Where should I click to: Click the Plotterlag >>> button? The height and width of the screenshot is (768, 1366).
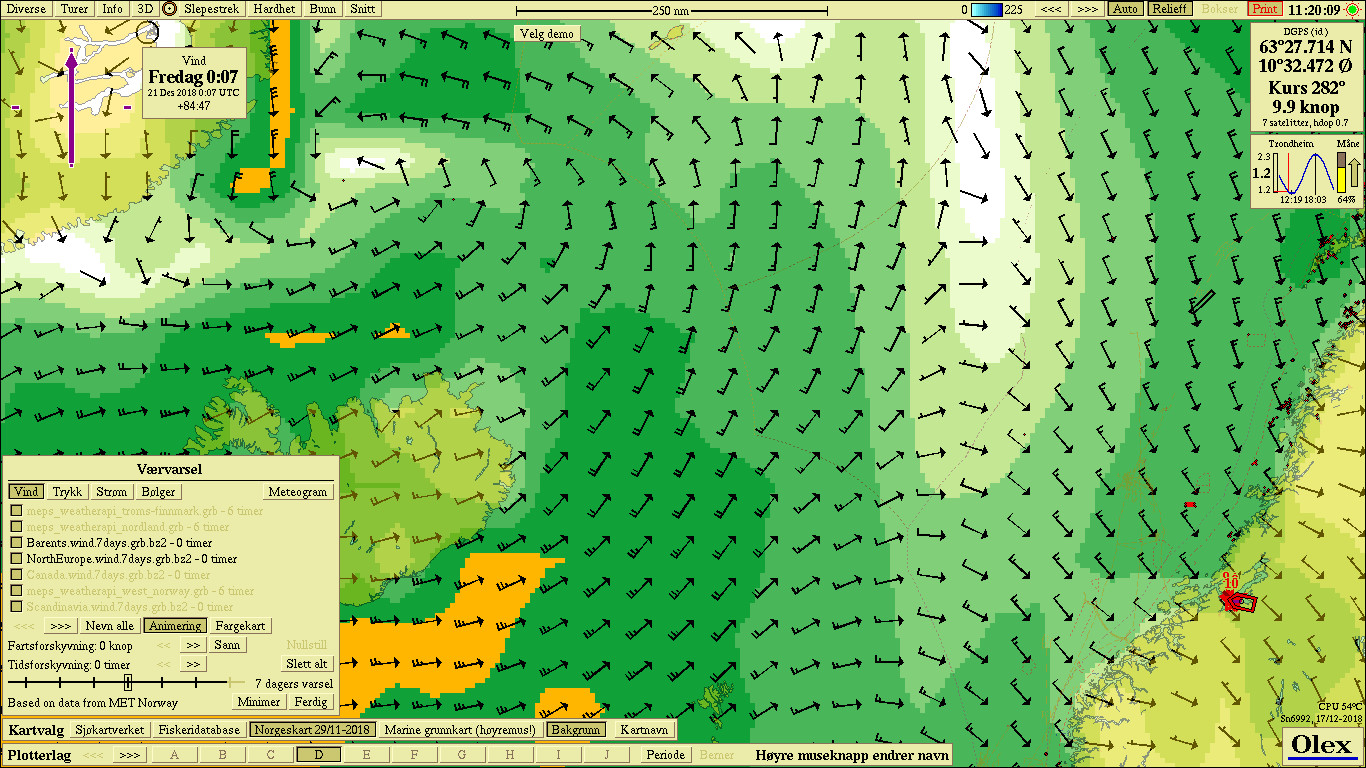[x=129, y=755]
